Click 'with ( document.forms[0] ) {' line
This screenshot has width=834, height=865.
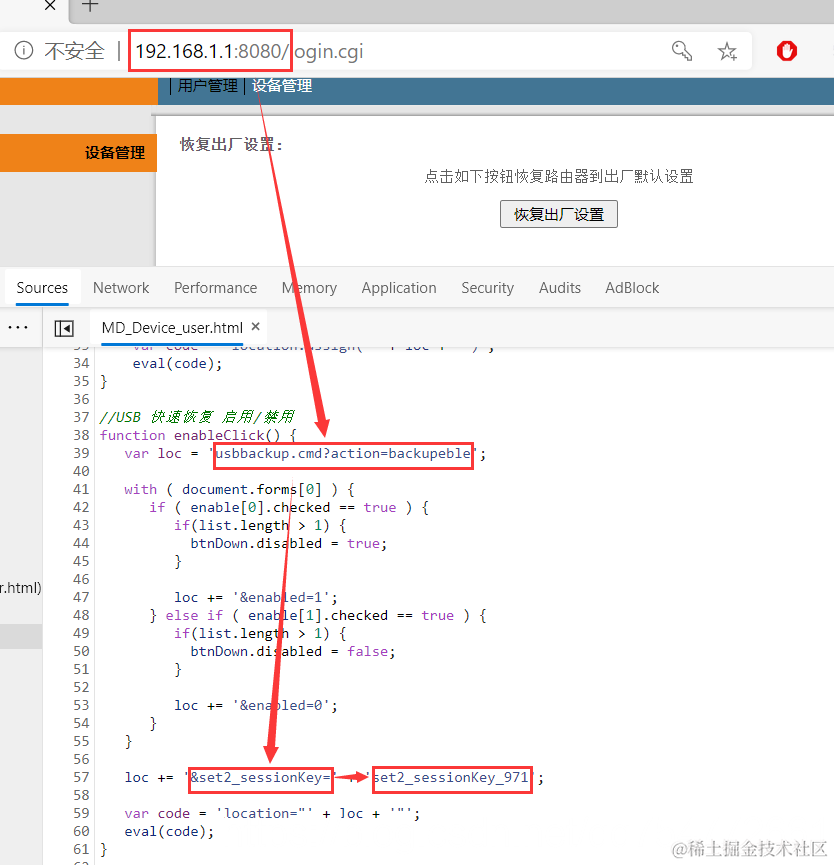[239, 489]
